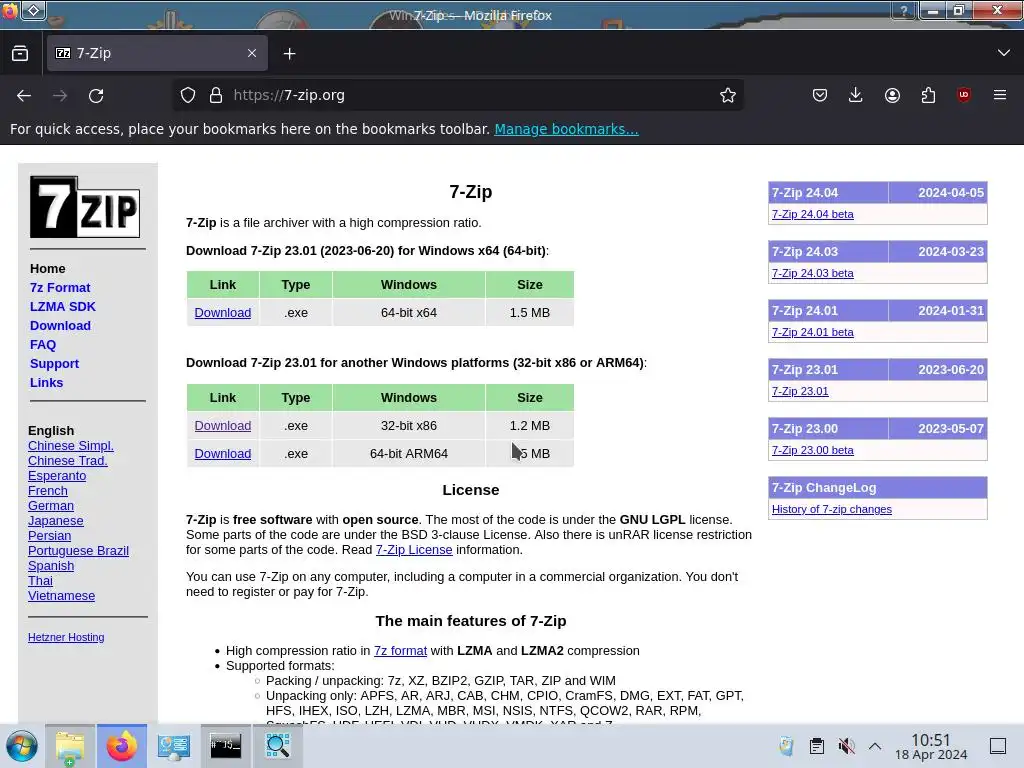Select the 7-Zip browser tab
The image size is (1024, 768).
tap(157, 54)
